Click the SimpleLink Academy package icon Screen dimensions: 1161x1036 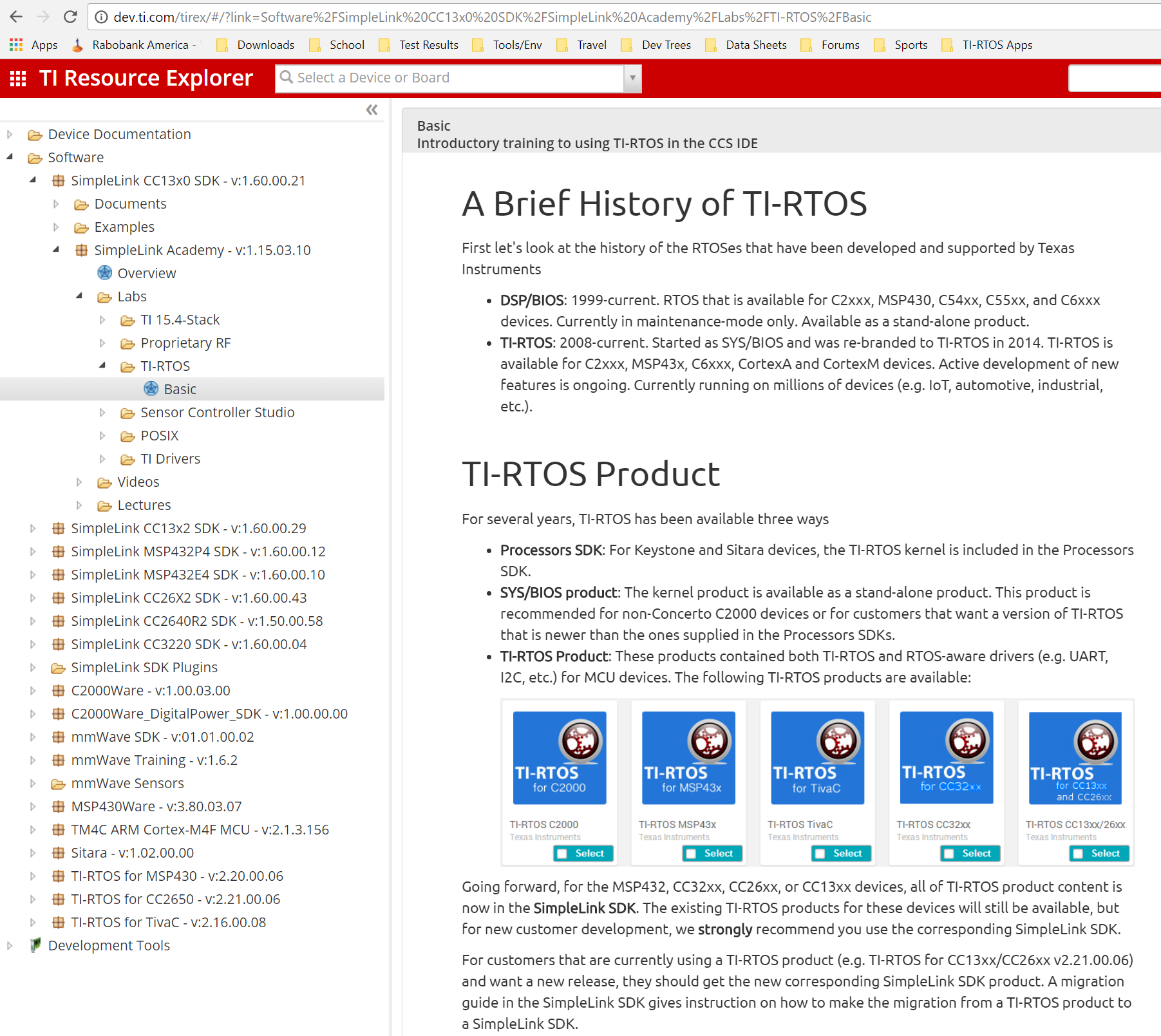pyautogui.click(x=81, y=250)
